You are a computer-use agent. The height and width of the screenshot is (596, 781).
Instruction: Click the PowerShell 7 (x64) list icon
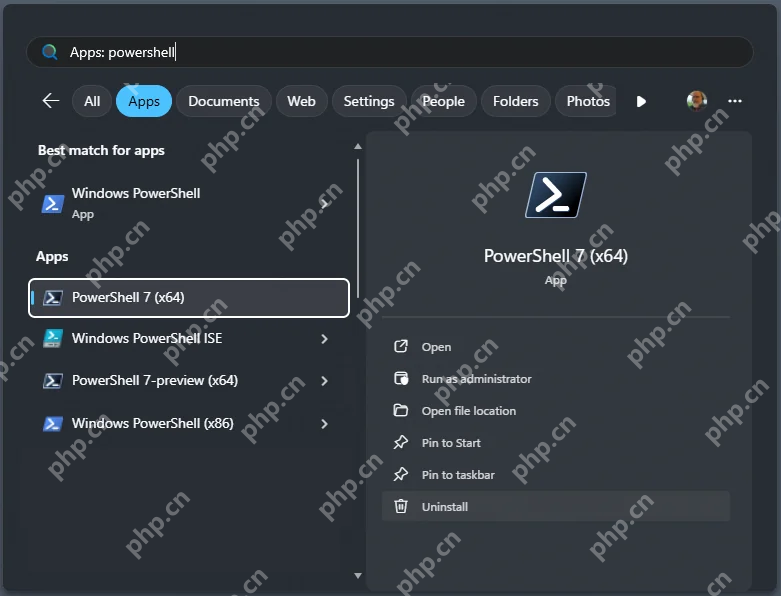coord(52,298)
